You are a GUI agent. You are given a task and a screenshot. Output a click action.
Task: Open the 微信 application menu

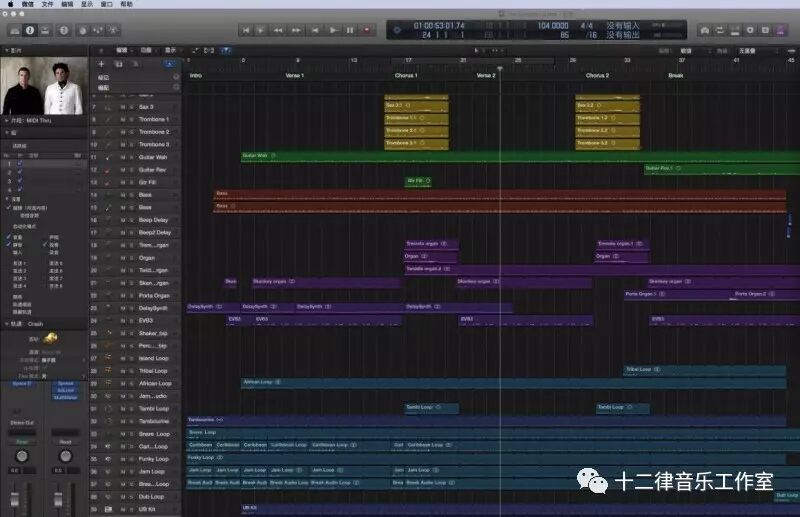click(28, 4)
